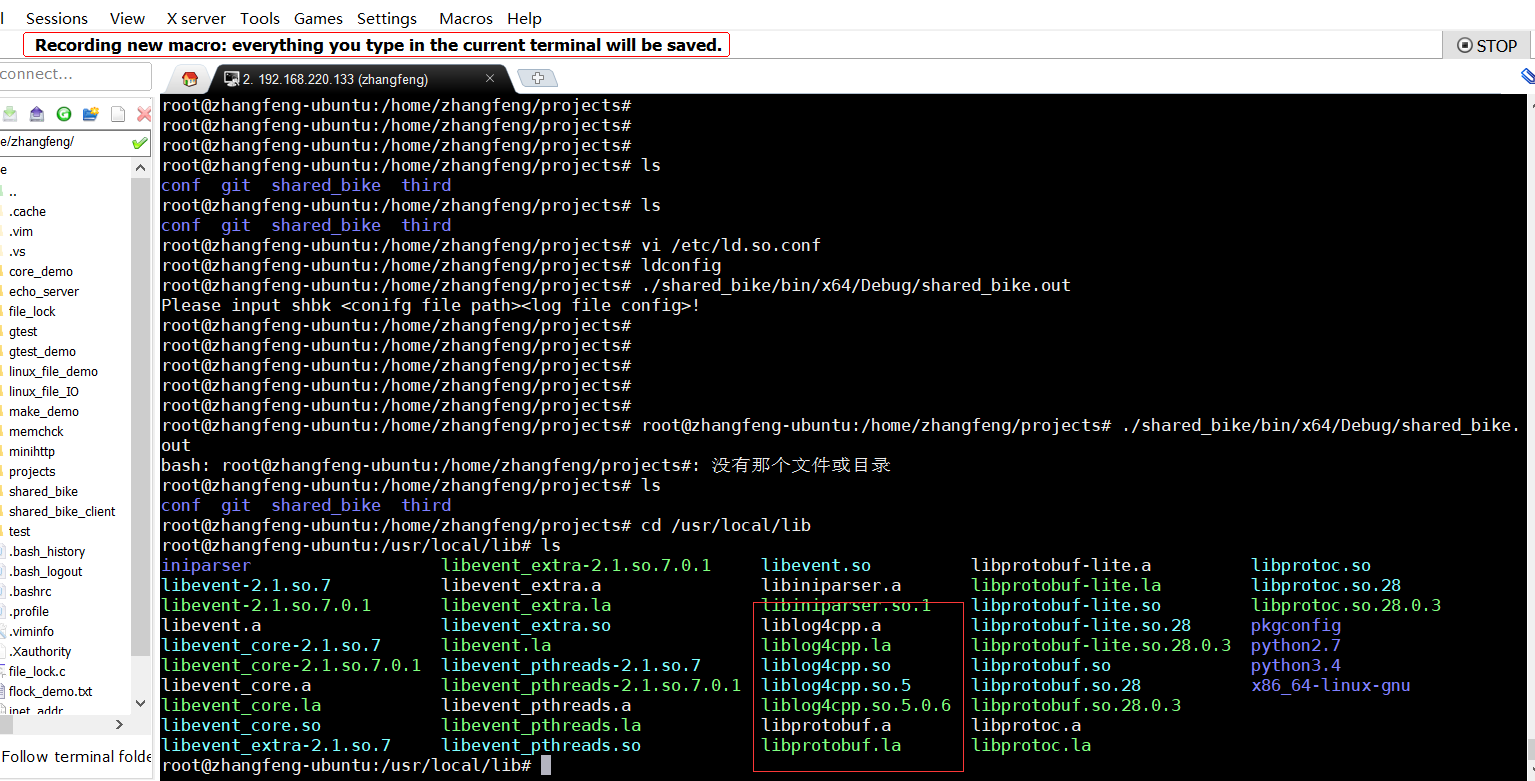The width and height of the screenshot is (1535, 781).
Task: Close the zhangfeng session tab
Action: [x=489, y=77]
